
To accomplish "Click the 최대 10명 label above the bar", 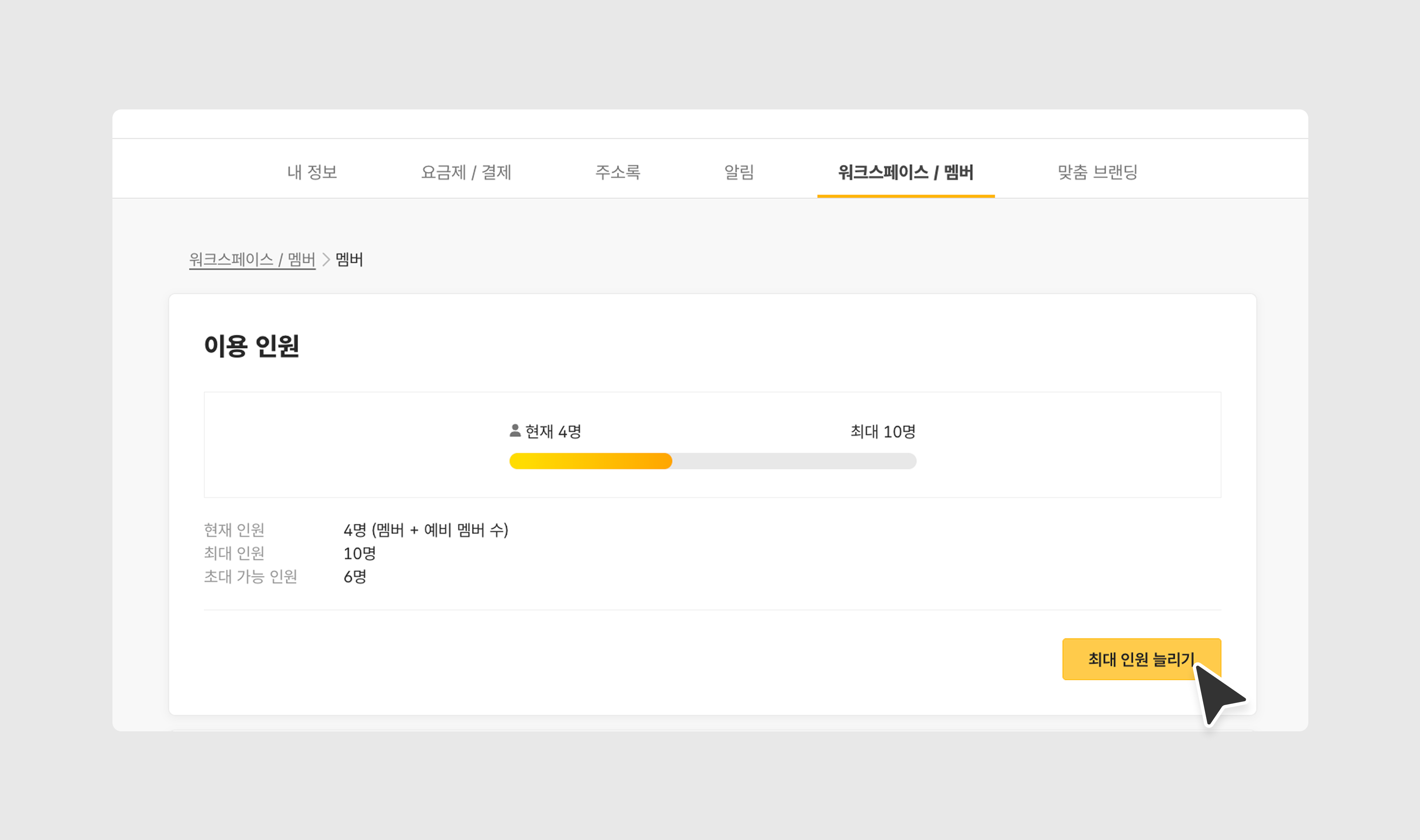I will tap(883, 432).
